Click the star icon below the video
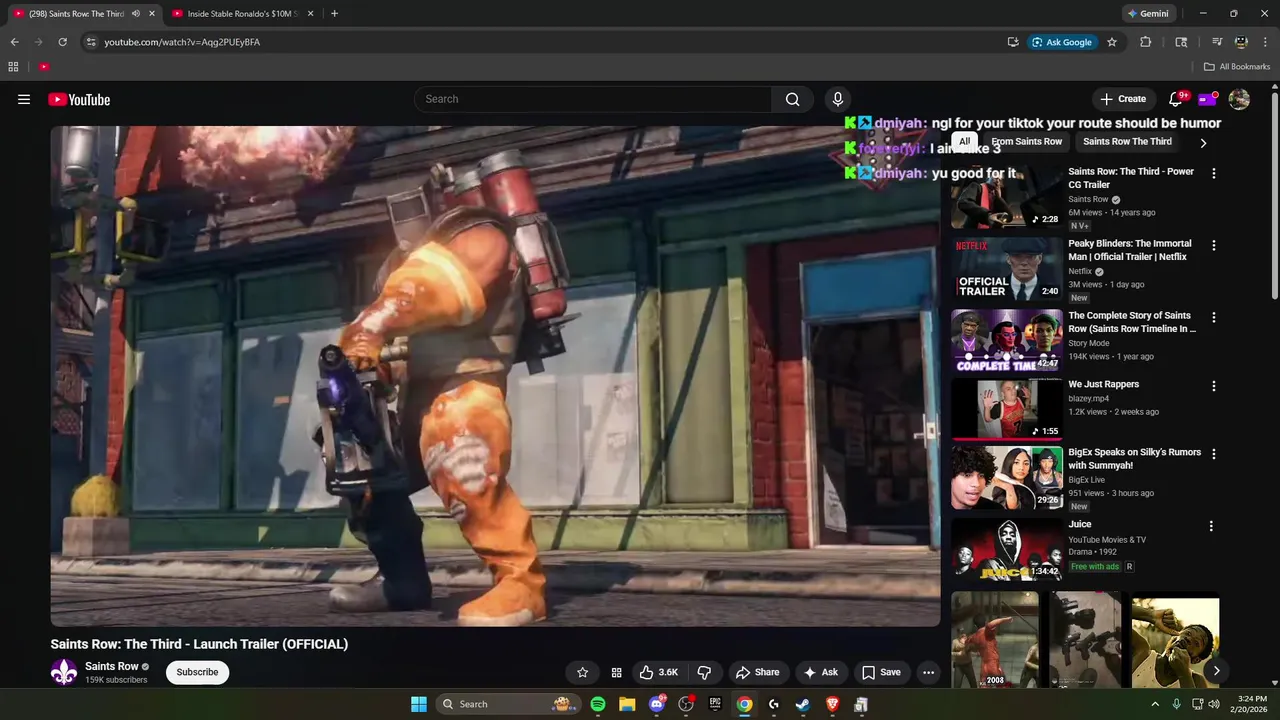1280x720 pixels. tap(583, 672)
